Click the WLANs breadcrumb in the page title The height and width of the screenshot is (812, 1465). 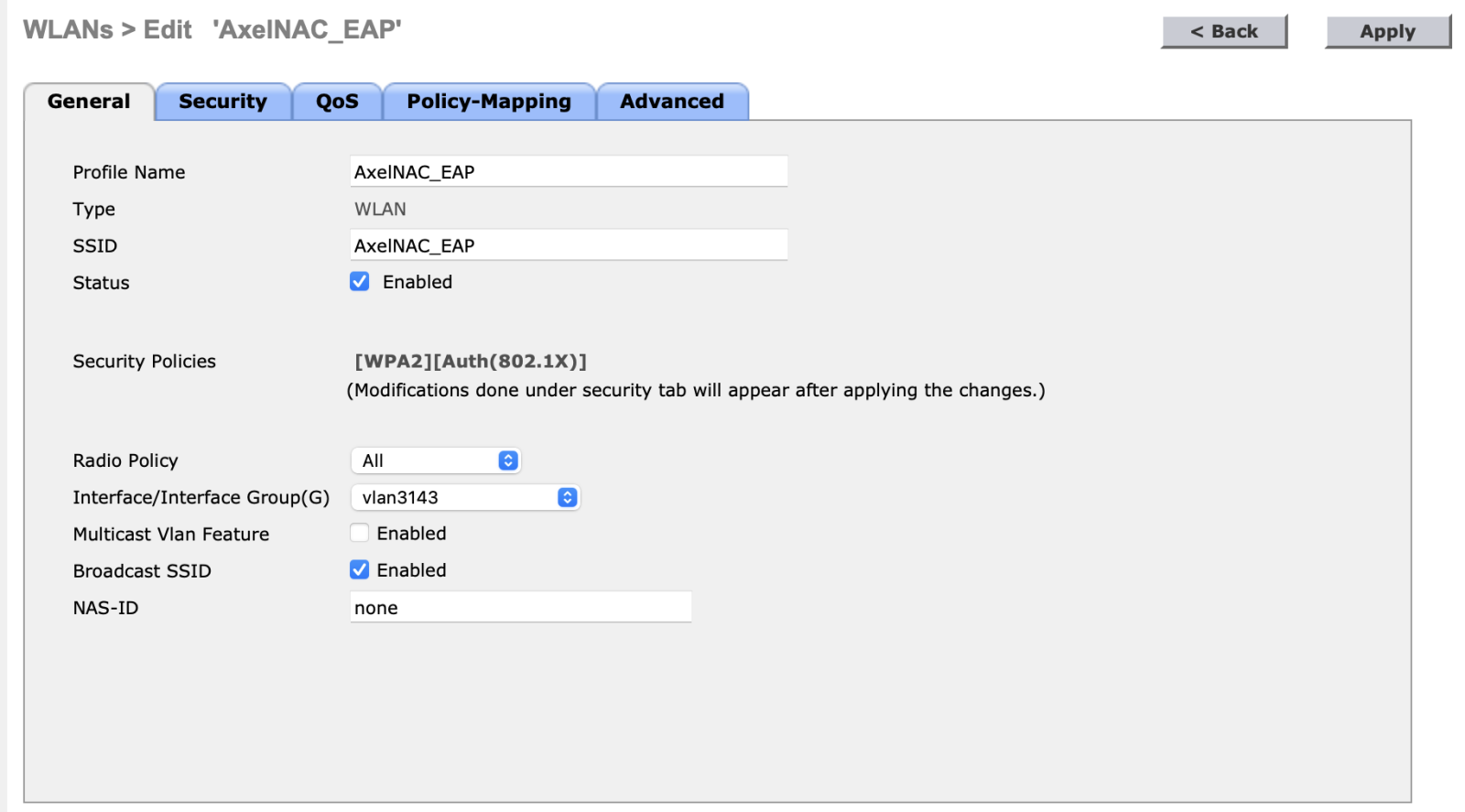click(x=68, y=30)
